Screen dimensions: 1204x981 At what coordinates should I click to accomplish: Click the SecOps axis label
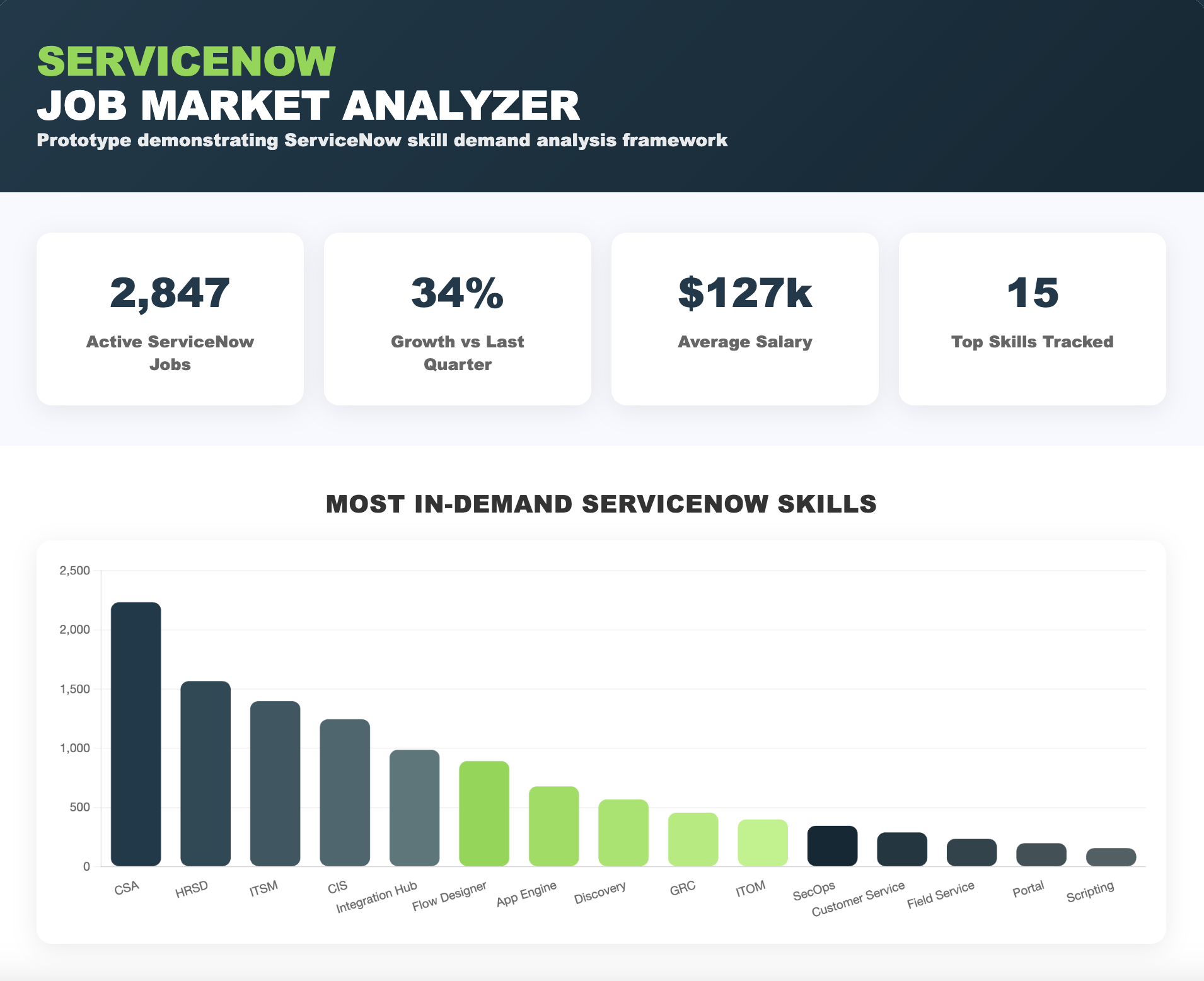(x=814, y=891)
